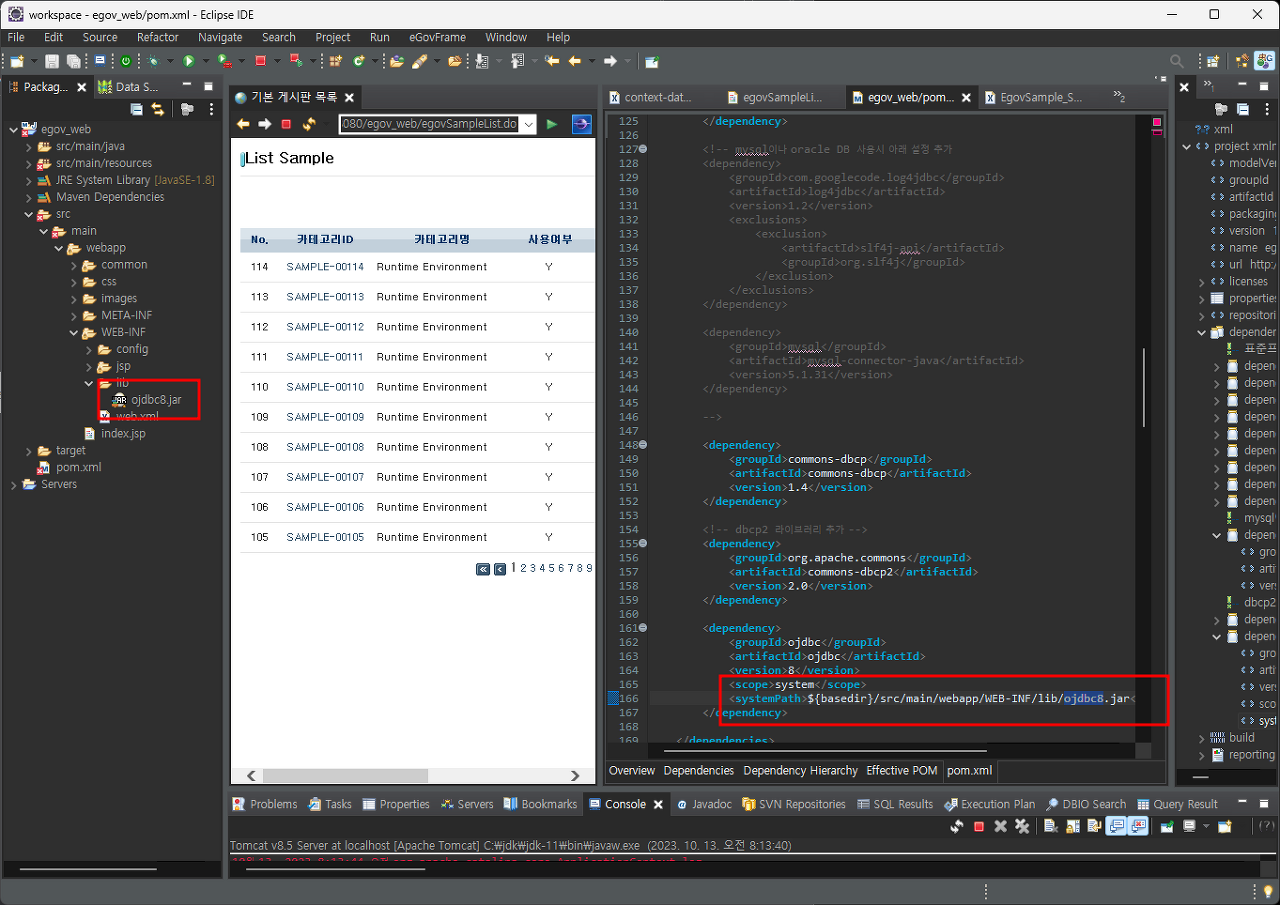This screenshot has width=1280, height=905.
Task: Open the Effective POM tab
Action: tap(902, 771)
